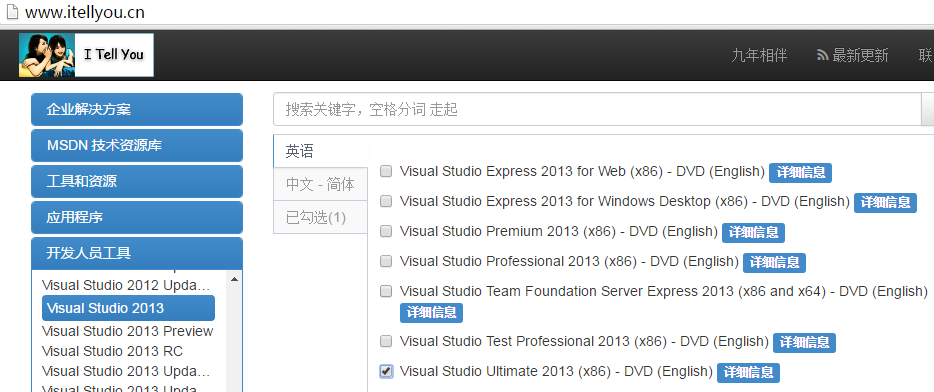Switch to the 中文 - 简体 tab
The height and width of the screenshot is (392, 934).
tap(320, 184)
